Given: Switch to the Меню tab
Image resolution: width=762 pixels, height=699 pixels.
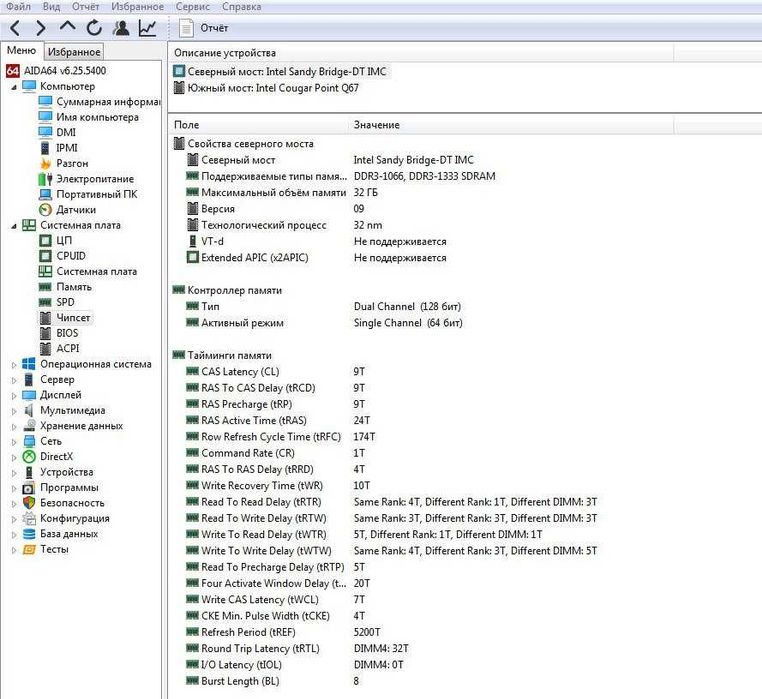Looking at the screenshot, I should (21, 51).
